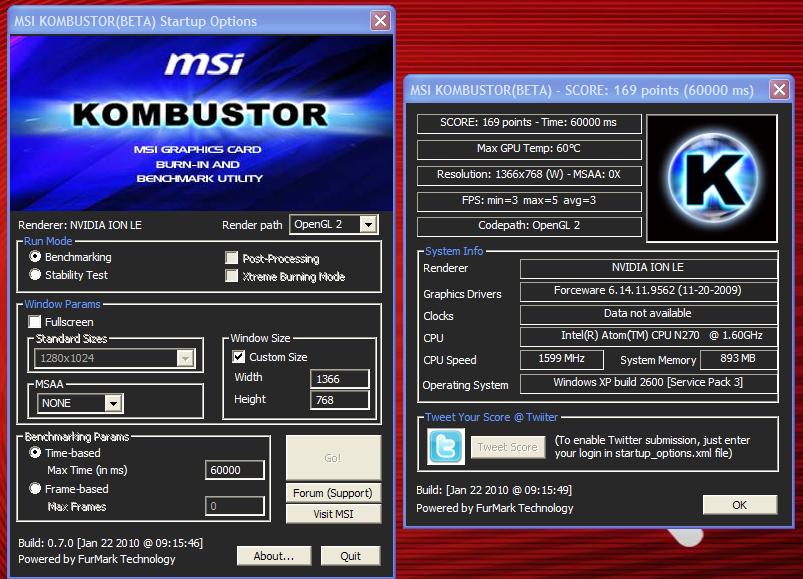Image resolution: width=803 pixels, height=579 pixels.
Task: Click 'Renderer: NVIDIA ION LE' label in Startup Options
Action: coord(80,225)
